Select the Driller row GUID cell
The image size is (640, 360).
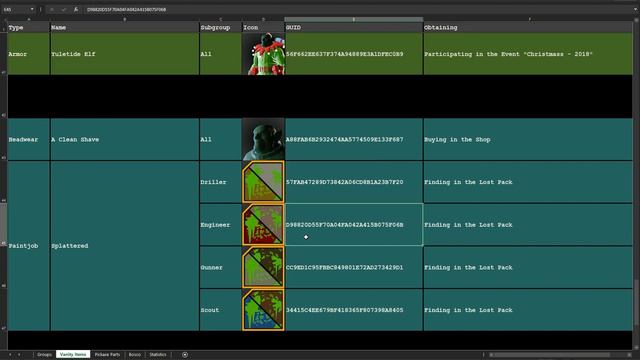354,182
